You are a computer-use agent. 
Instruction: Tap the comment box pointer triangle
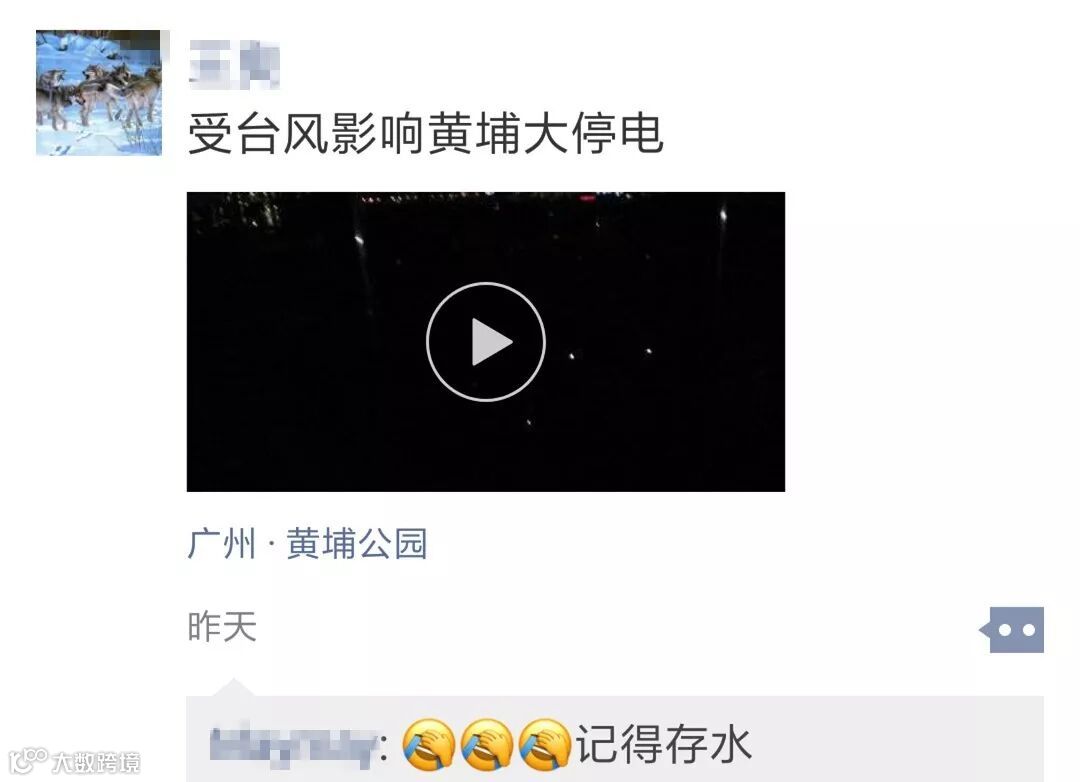[233, 687]
